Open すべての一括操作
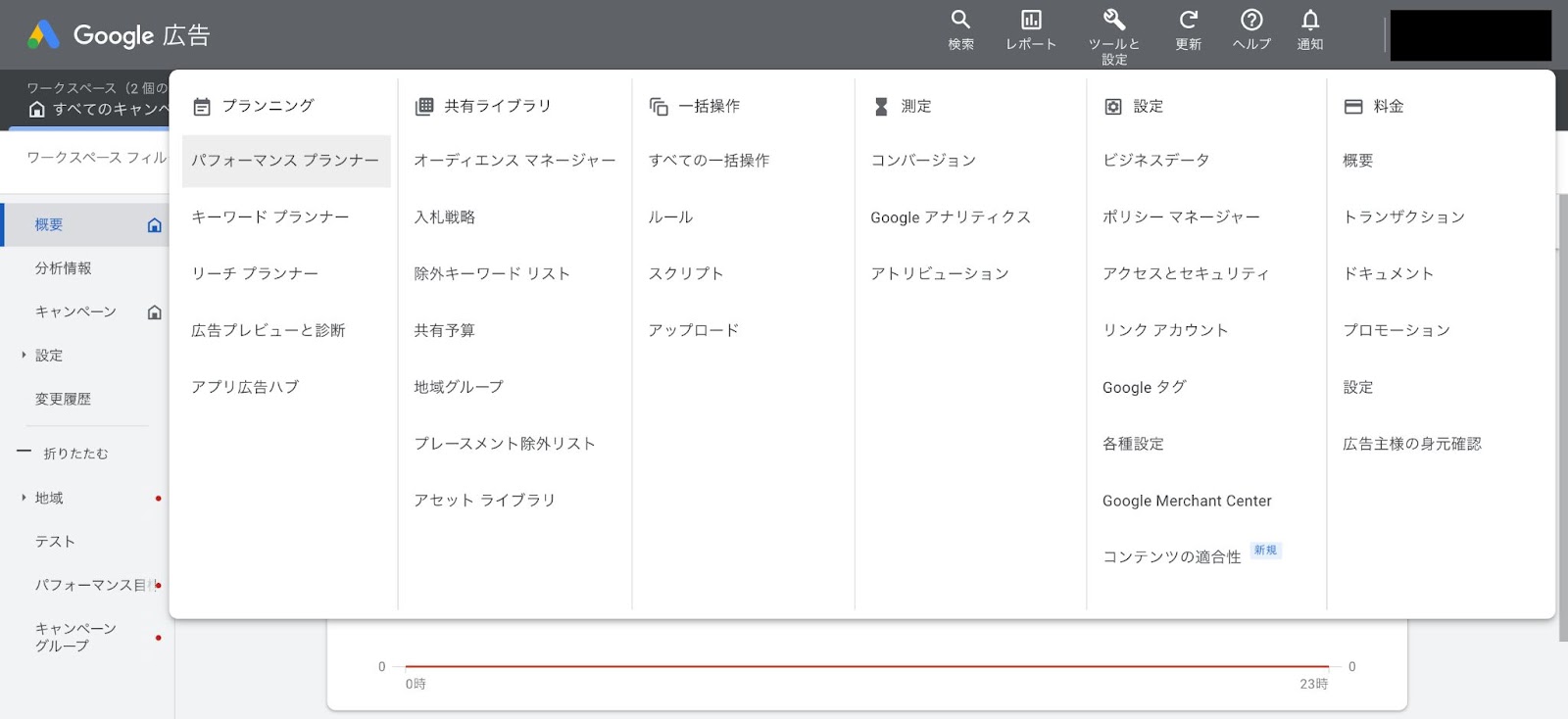The width and height of the screenshot is (1568, 719). pyautogui.click(x=709, y=161)
